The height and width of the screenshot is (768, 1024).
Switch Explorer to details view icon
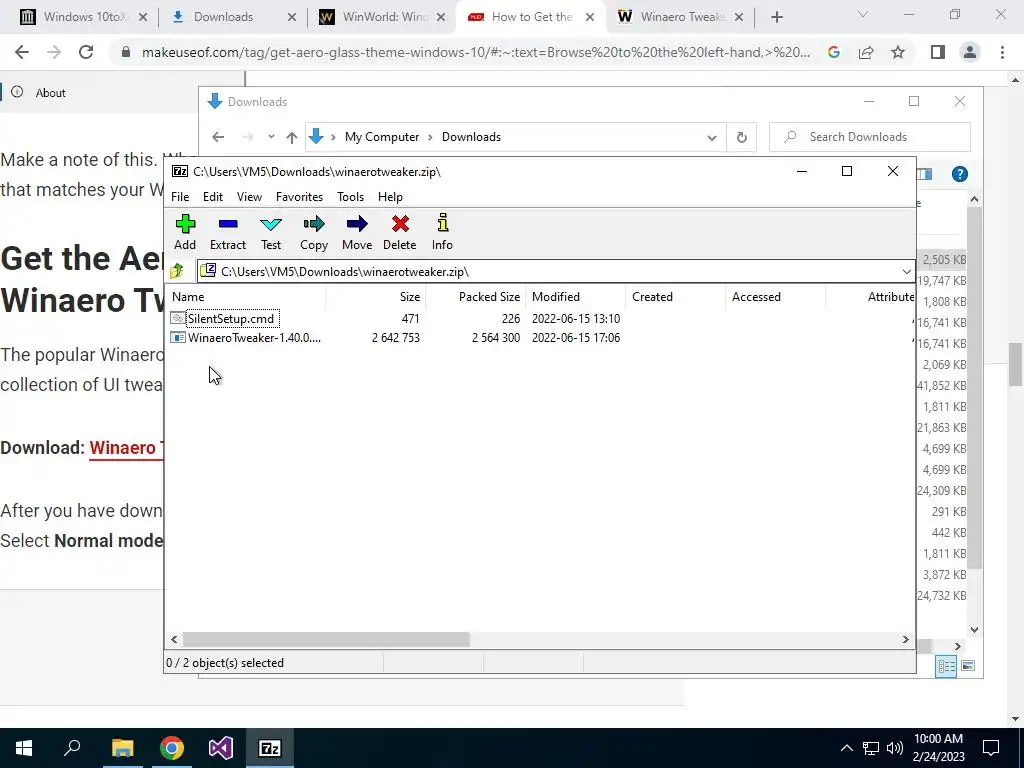[x=946, y=666]
